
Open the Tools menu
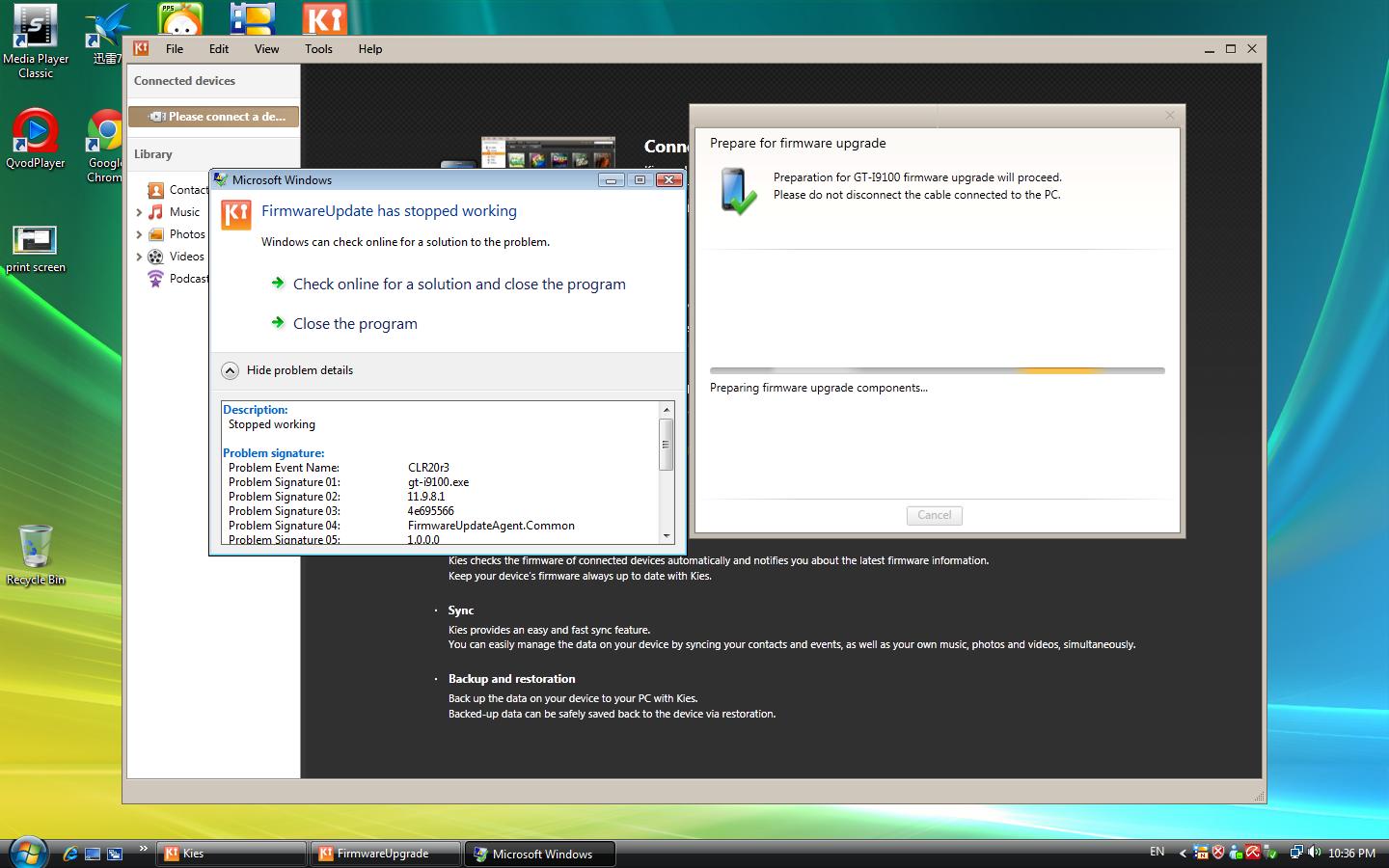point(318,49)
